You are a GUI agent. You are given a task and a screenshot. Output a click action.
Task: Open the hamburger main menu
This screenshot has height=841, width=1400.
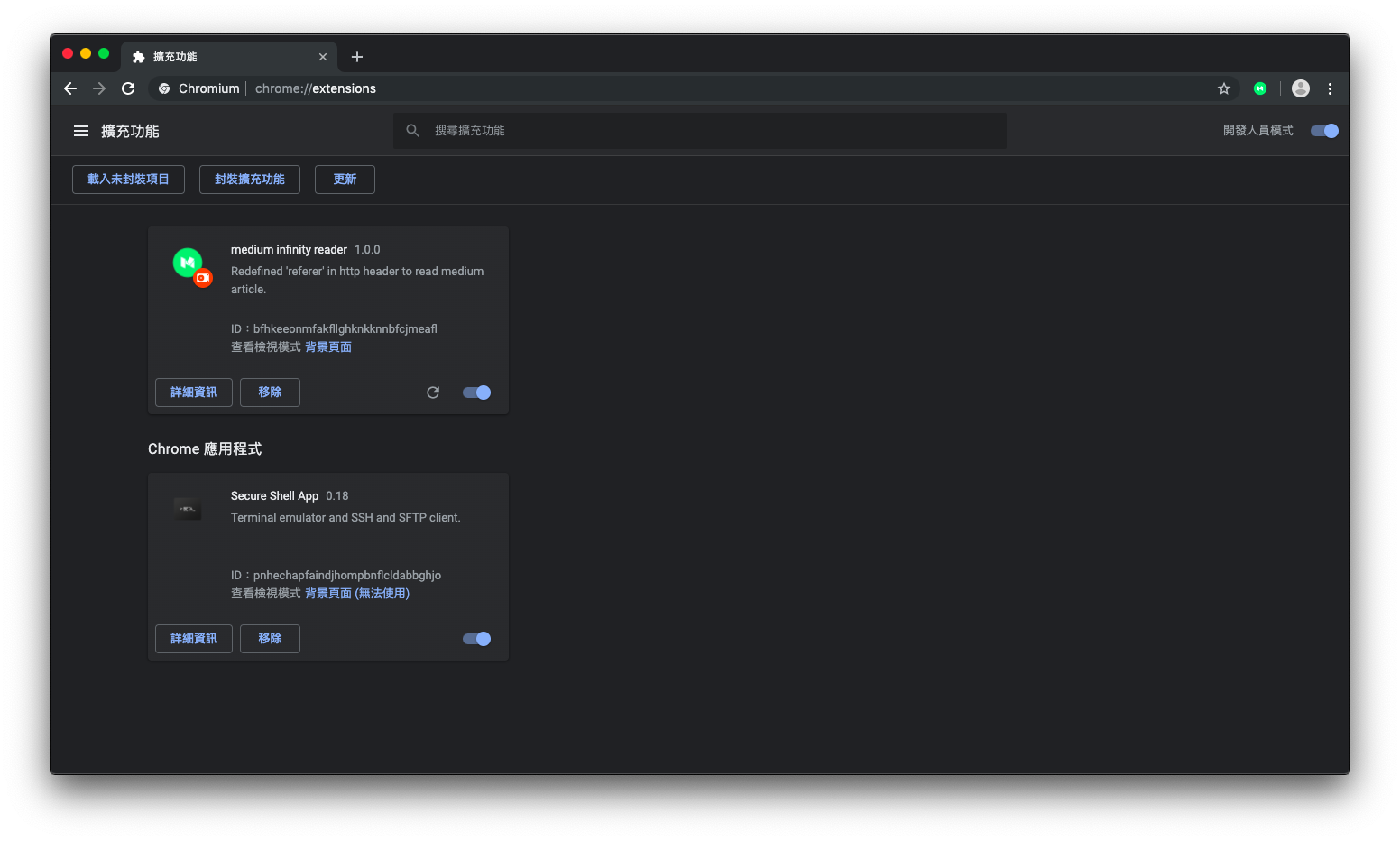tap(81, 131)
